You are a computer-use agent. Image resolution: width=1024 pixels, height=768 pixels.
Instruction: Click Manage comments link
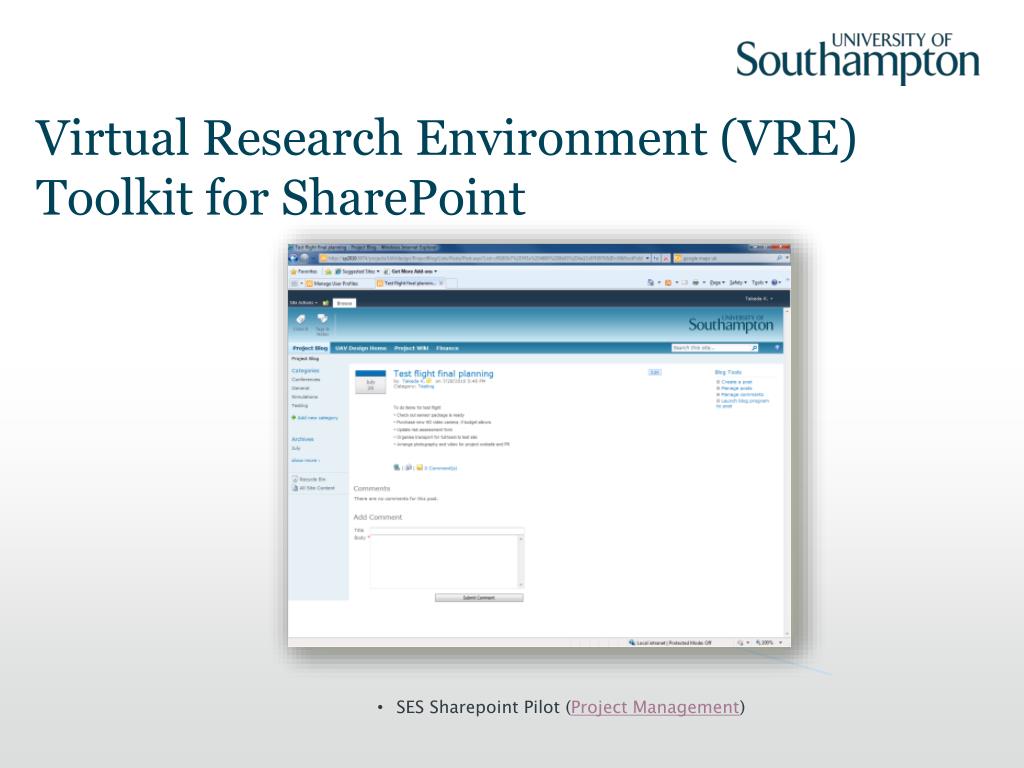coord(742,395)
